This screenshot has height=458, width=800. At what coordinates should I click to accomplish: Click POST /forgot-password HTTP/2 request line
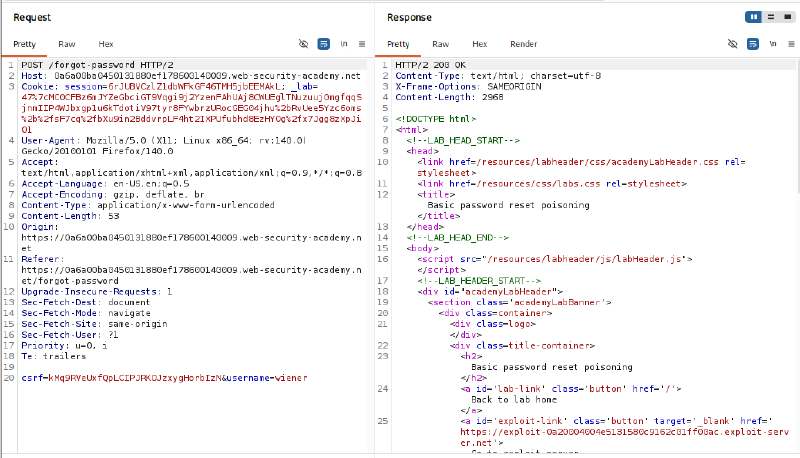[97, 65]
